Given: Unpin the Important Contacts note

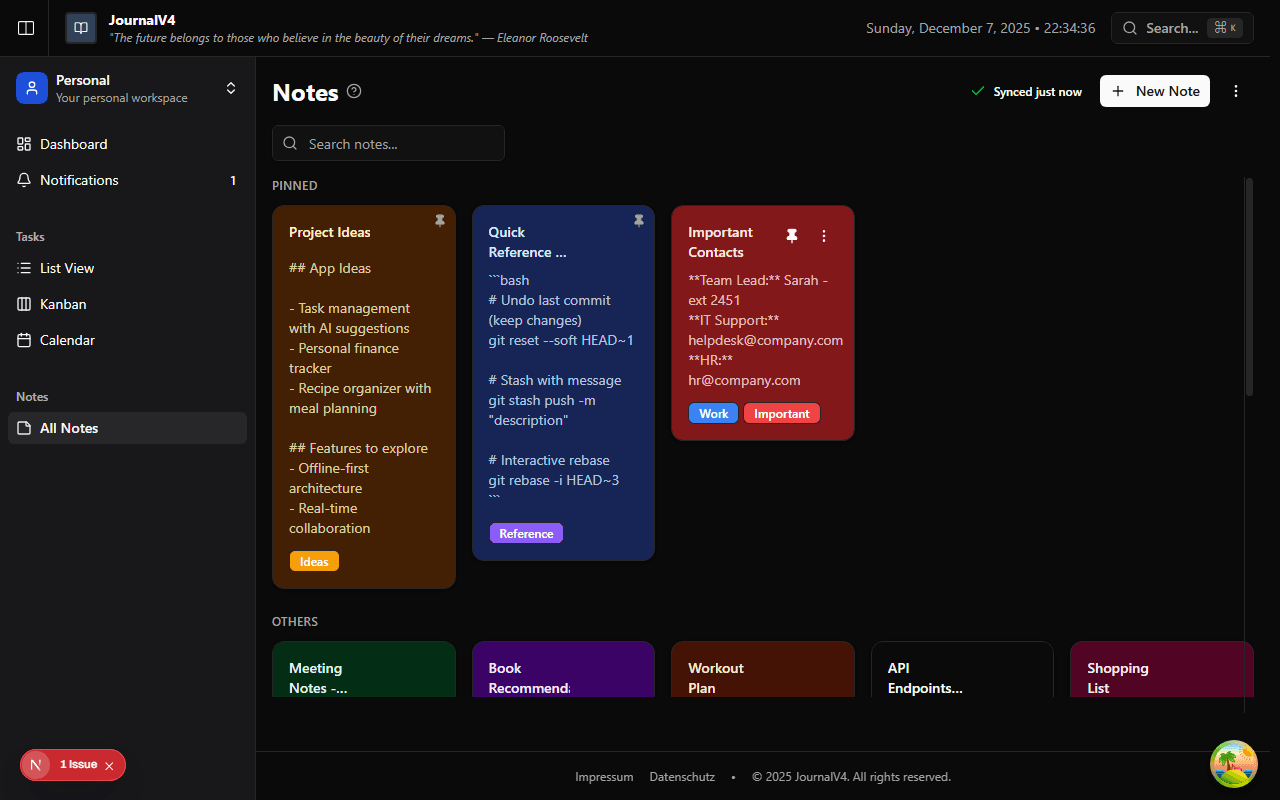Looking at the screenshot, I should [x=792, y=236].
